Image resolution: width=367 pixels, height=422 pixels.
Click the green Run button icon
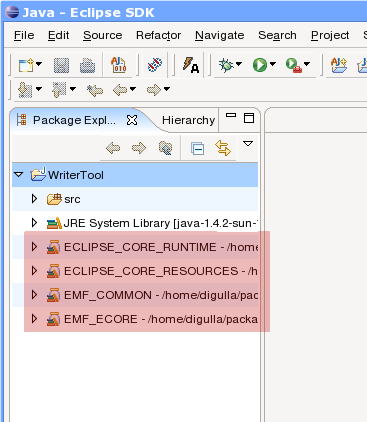pyautogui.click(x=260, y=65)
